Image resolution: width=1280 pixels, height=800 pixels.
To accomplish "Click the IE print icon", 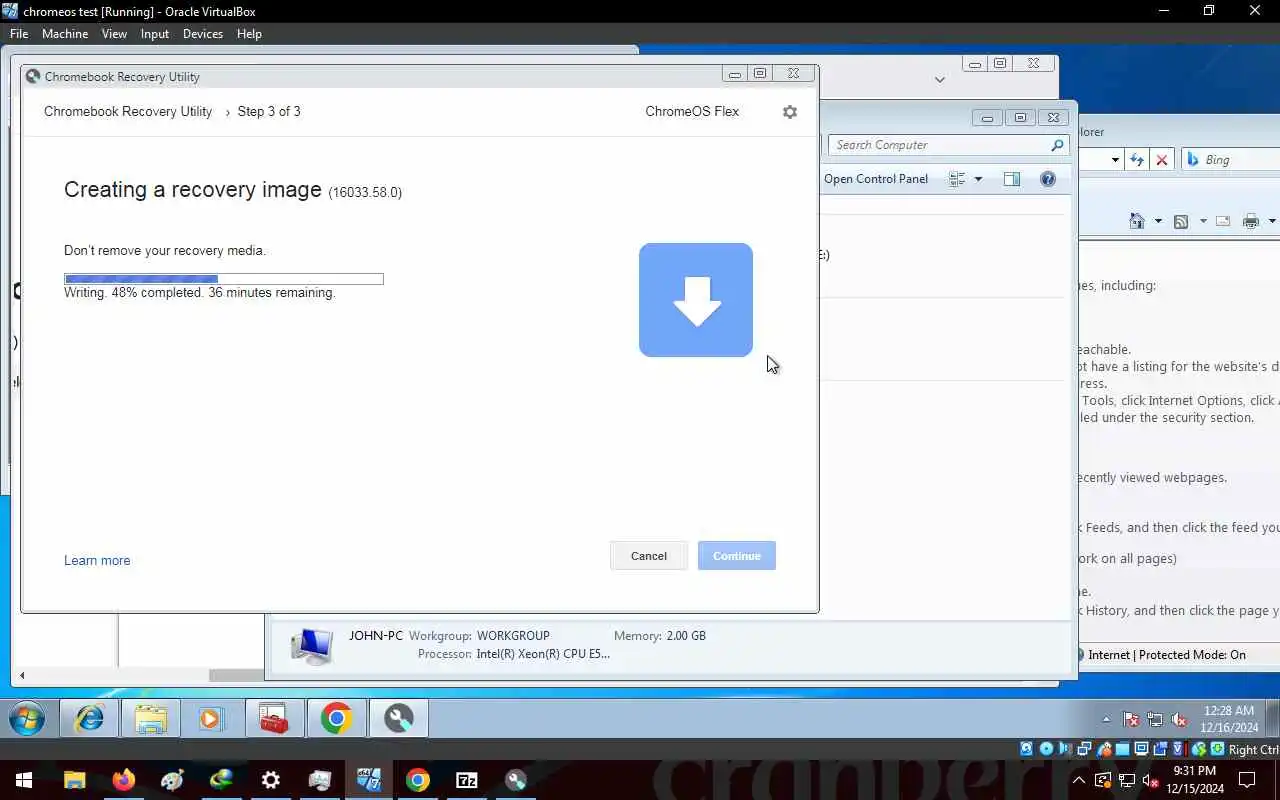I will pos(1251,221).
